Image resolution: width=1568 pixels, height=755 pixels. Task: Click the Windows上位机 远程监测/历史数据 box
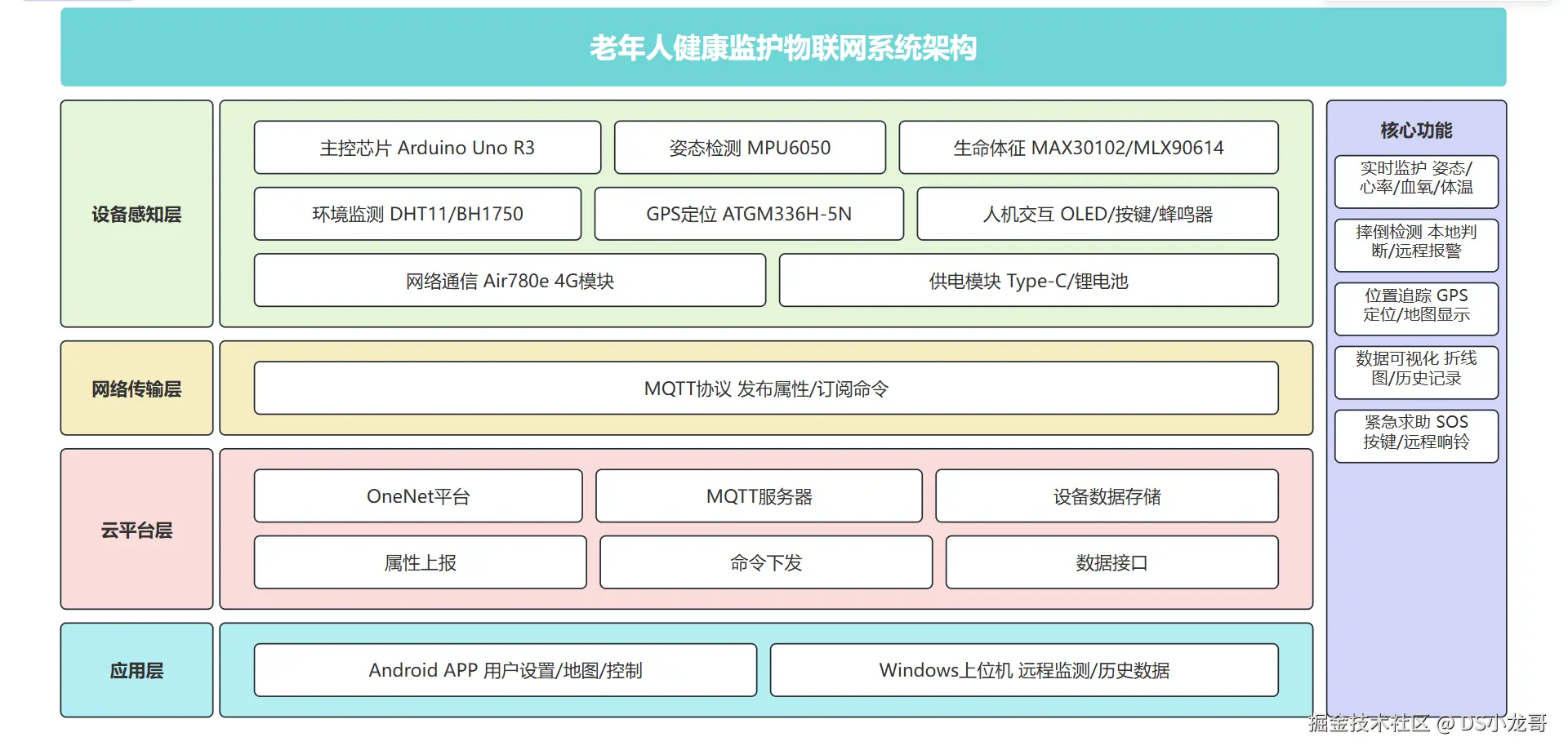[1024, 670]
